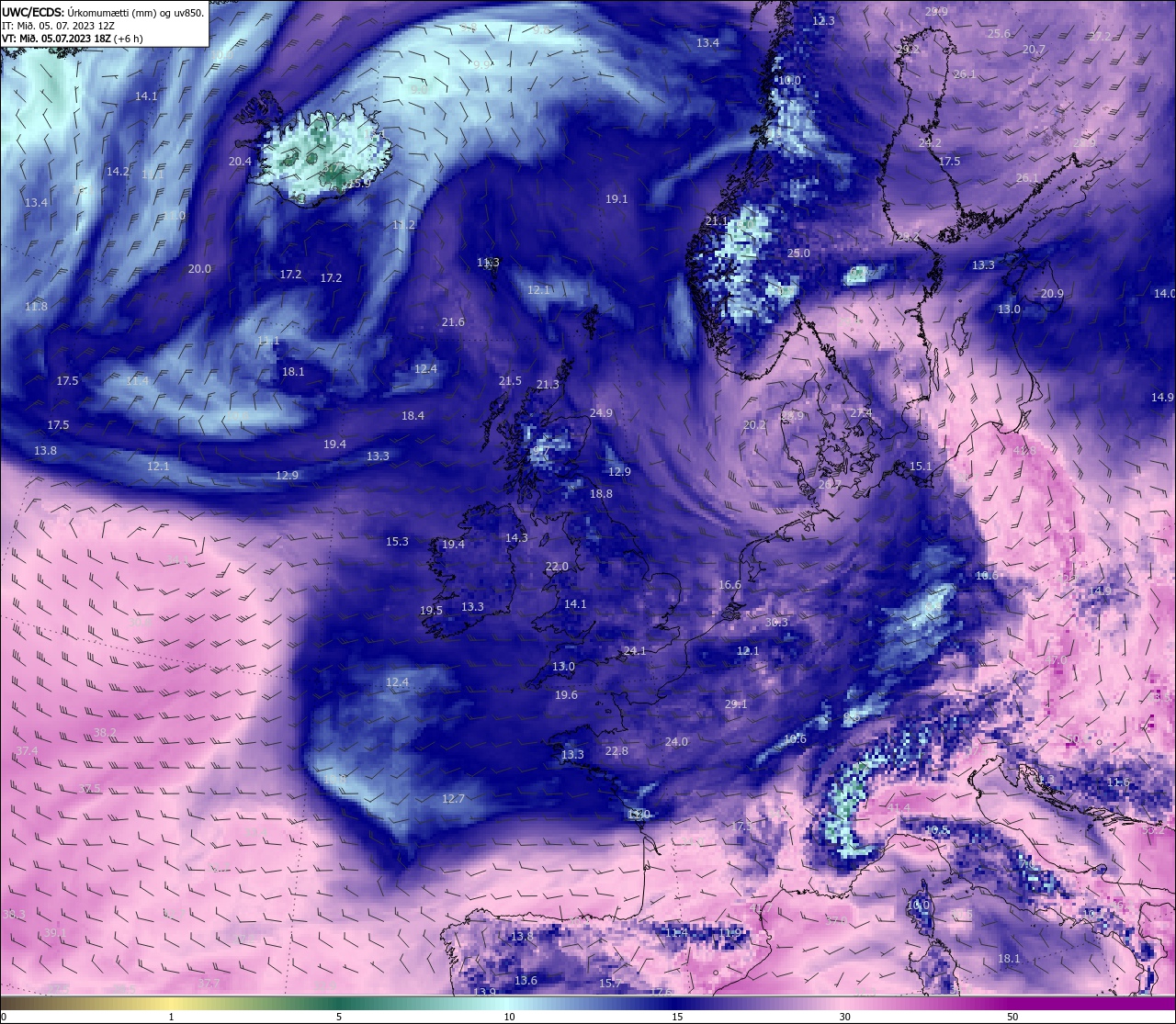Click the 14.3 value label
This screenshot has height=1024, width=1176.
(516, 538)
